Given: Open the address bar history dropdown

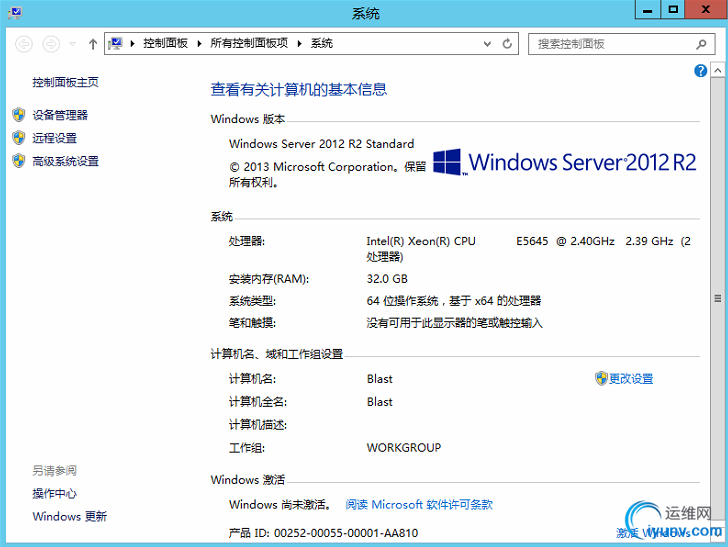Looking at the screenshot, I should coord(487,44).
